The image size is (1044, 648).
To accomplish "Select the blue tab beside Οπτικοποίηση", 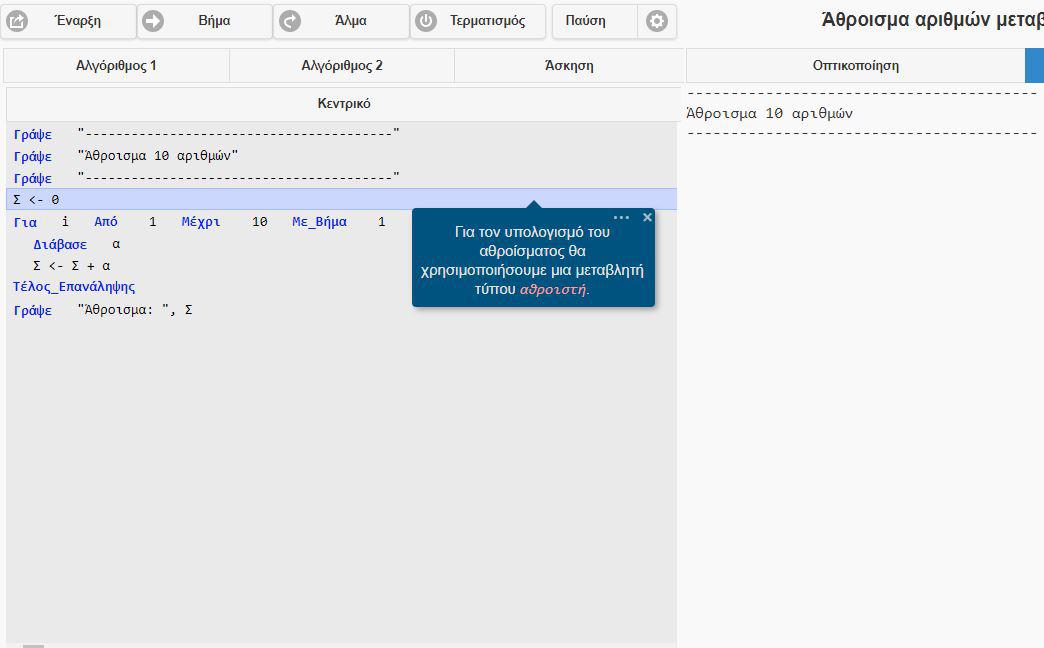I will pos(1035,65).
